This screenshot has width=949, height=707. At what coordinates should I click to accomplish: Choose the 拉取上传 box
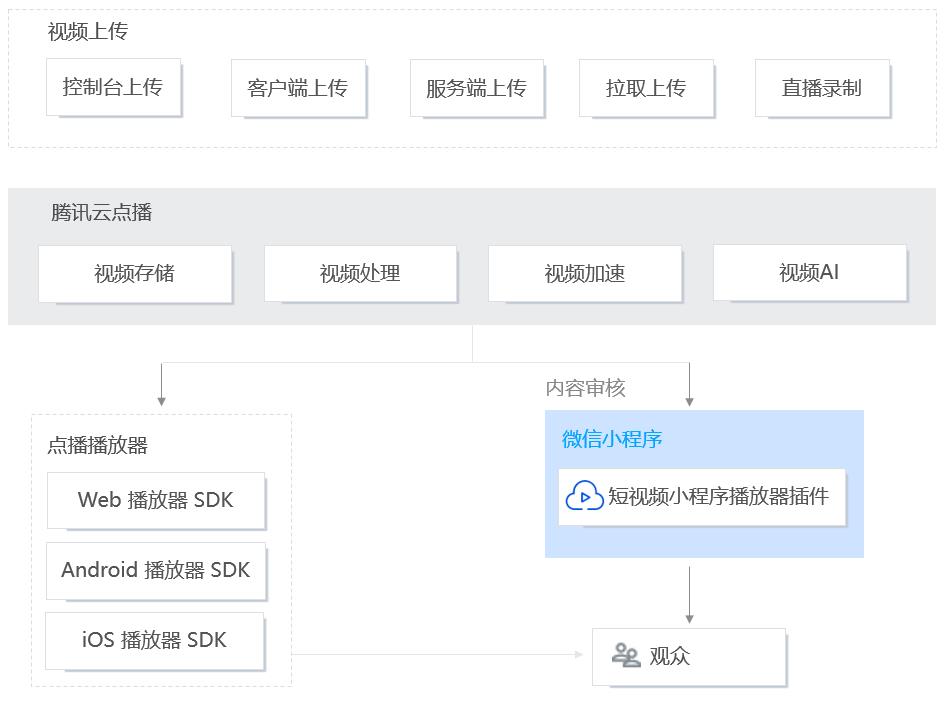[x=646, y=88]
